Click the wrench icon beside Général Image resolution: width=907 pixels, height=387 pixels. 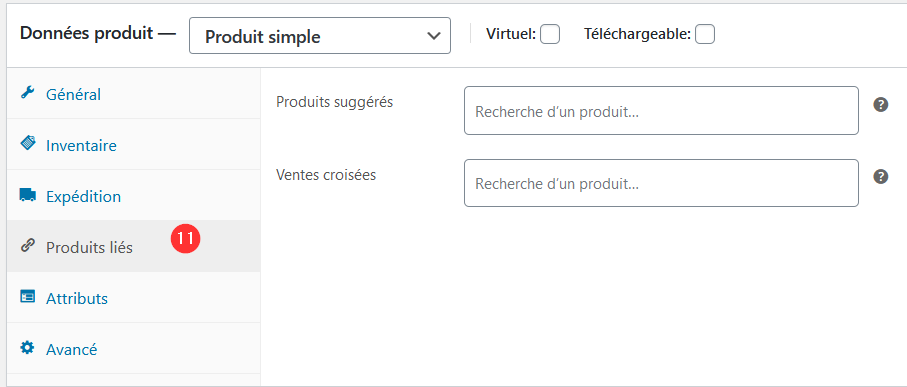27,93
